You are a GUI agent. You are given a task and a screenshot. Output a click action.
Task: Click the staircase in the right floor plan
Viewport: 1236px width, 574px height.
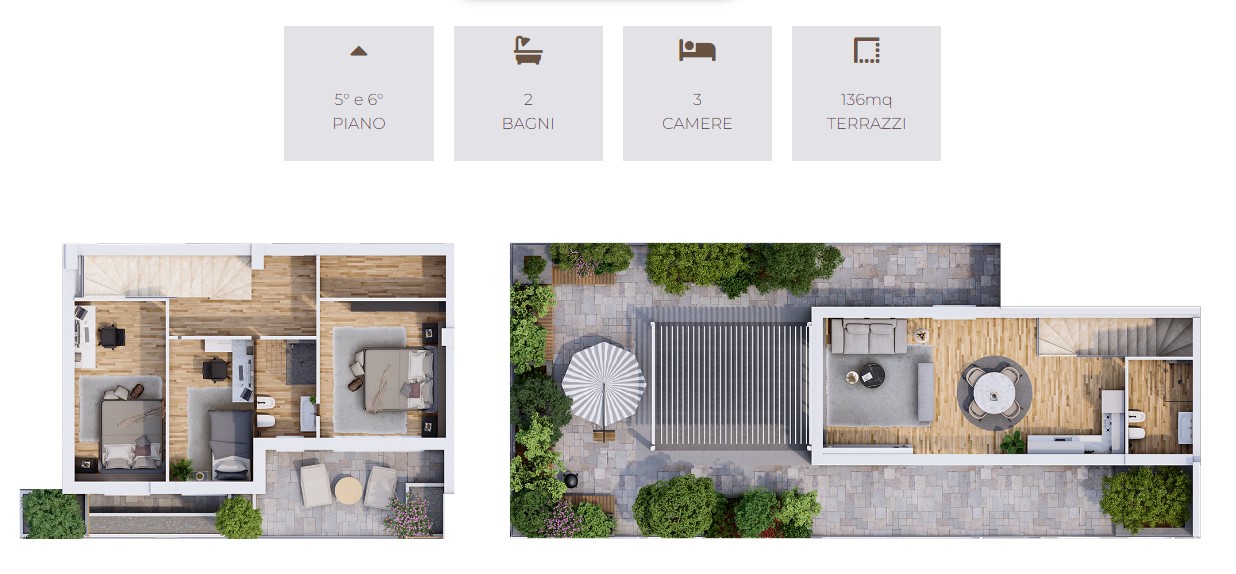click(x=1114, y=337)
